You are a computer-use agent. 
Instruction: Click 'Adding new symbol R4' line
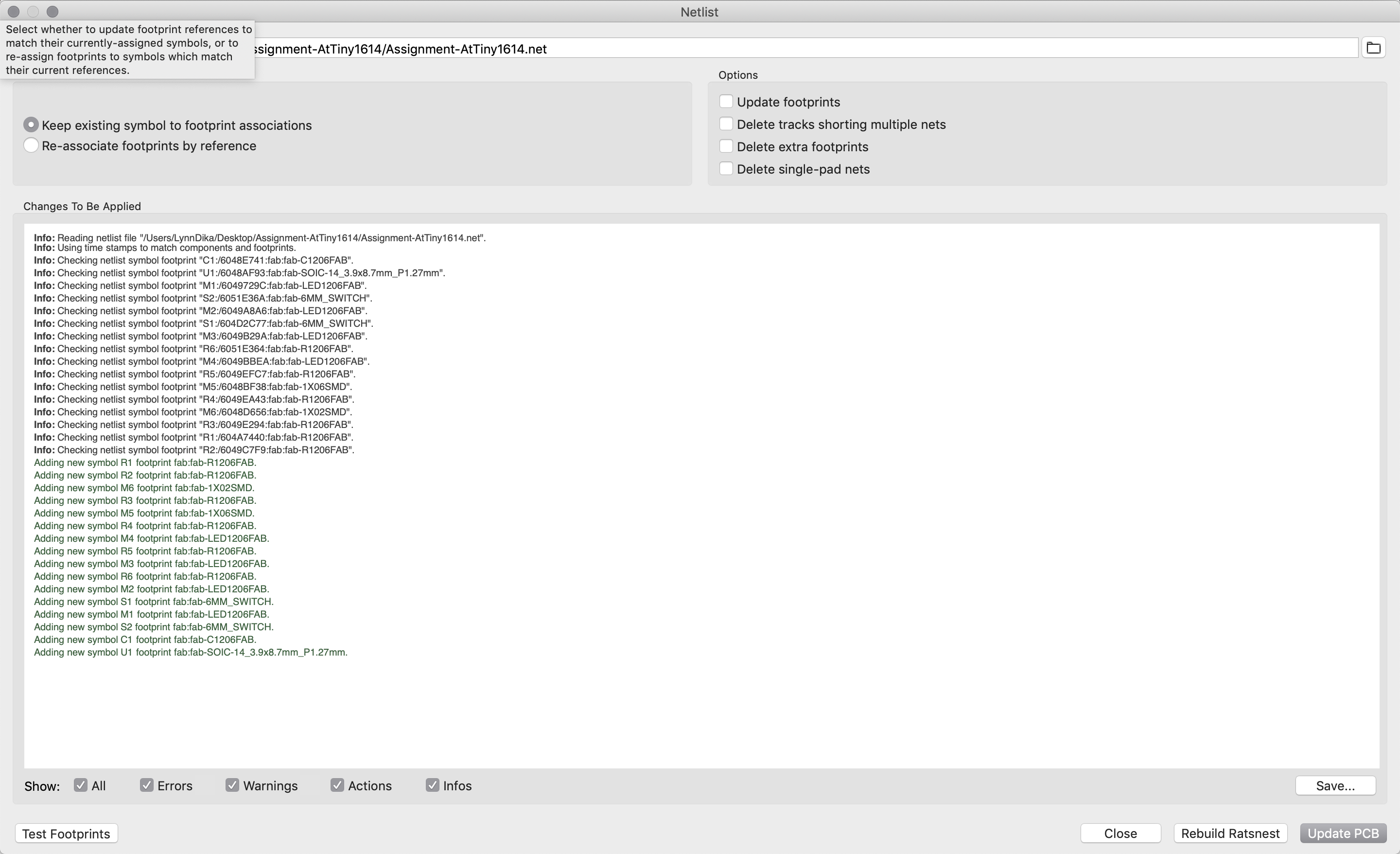145,526
